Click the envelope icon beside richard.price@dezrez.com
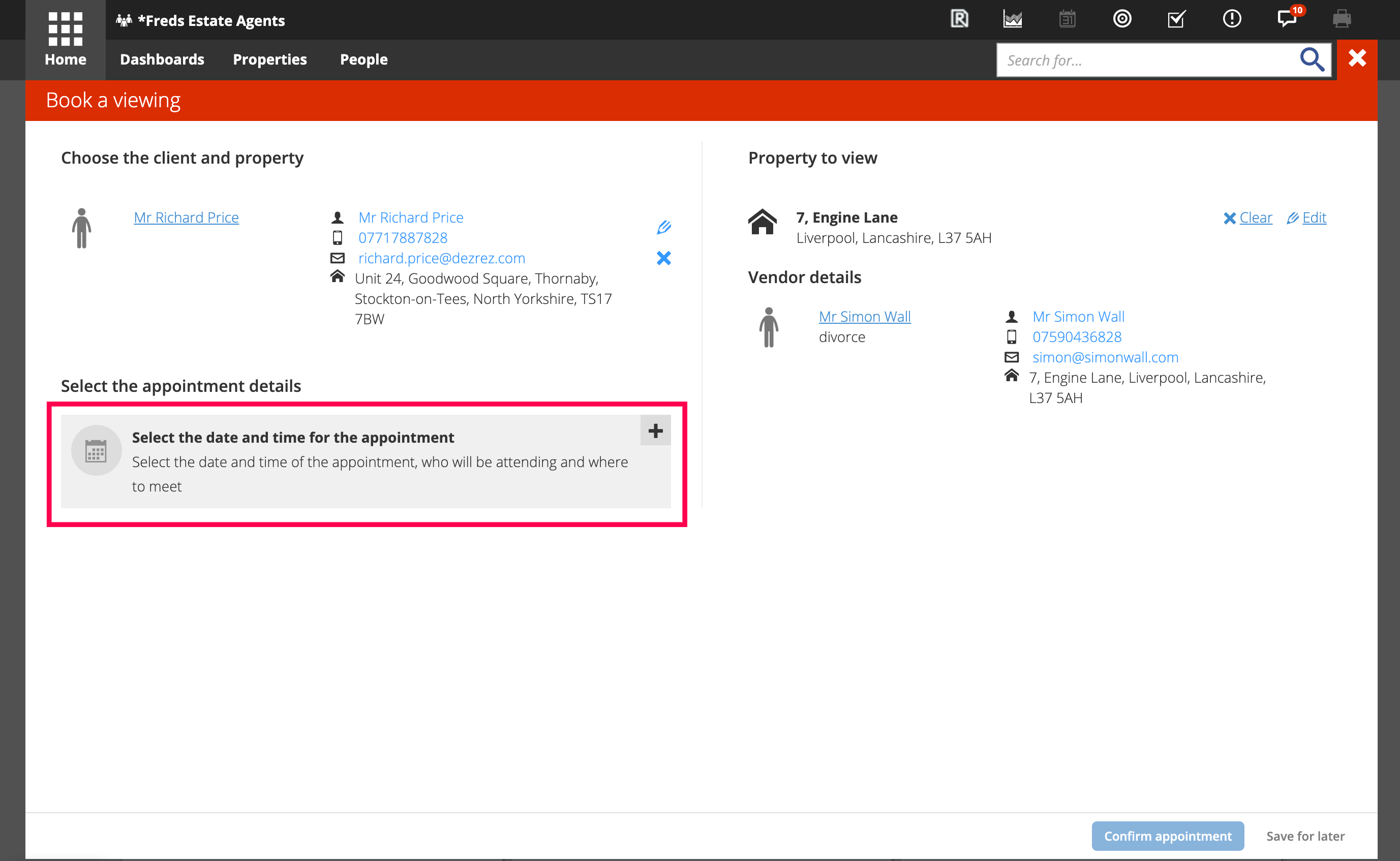This screenshot has width=1400, height=861. pyautogui.click(x=337, y=259)
